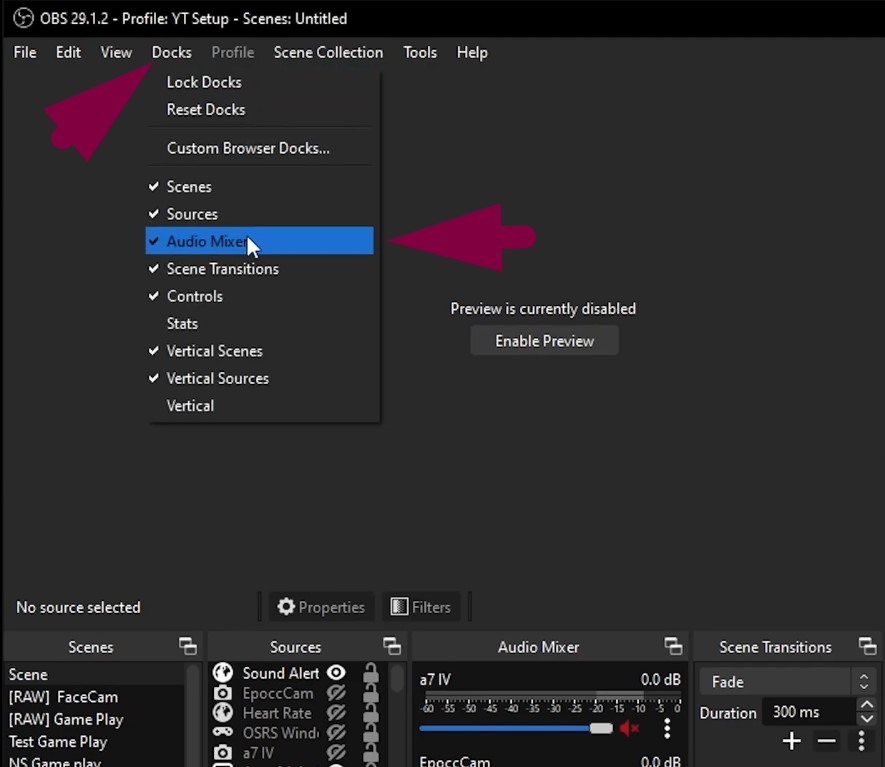
Task: Click the game controller icon for OSRS source
Action: (223, 732)
